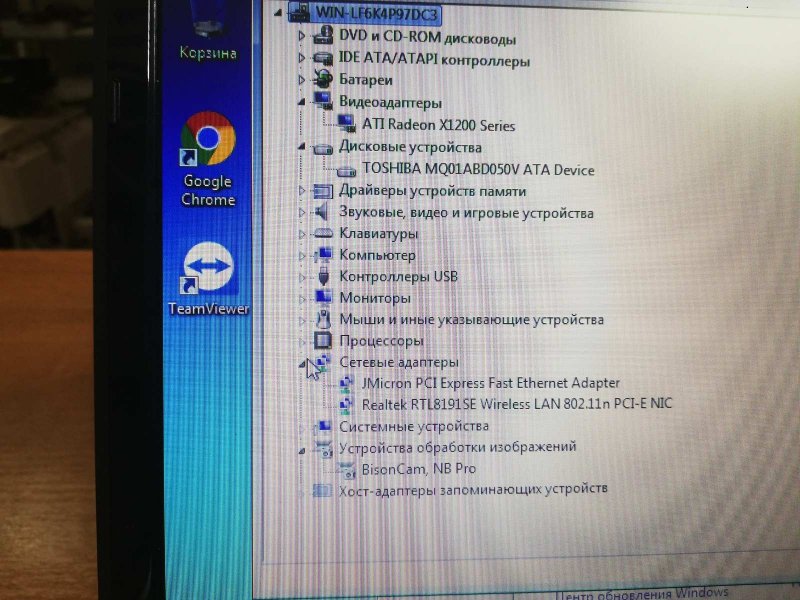
Task: Collapse the Сетевые адаптеры node
Action: coord(304,361)
